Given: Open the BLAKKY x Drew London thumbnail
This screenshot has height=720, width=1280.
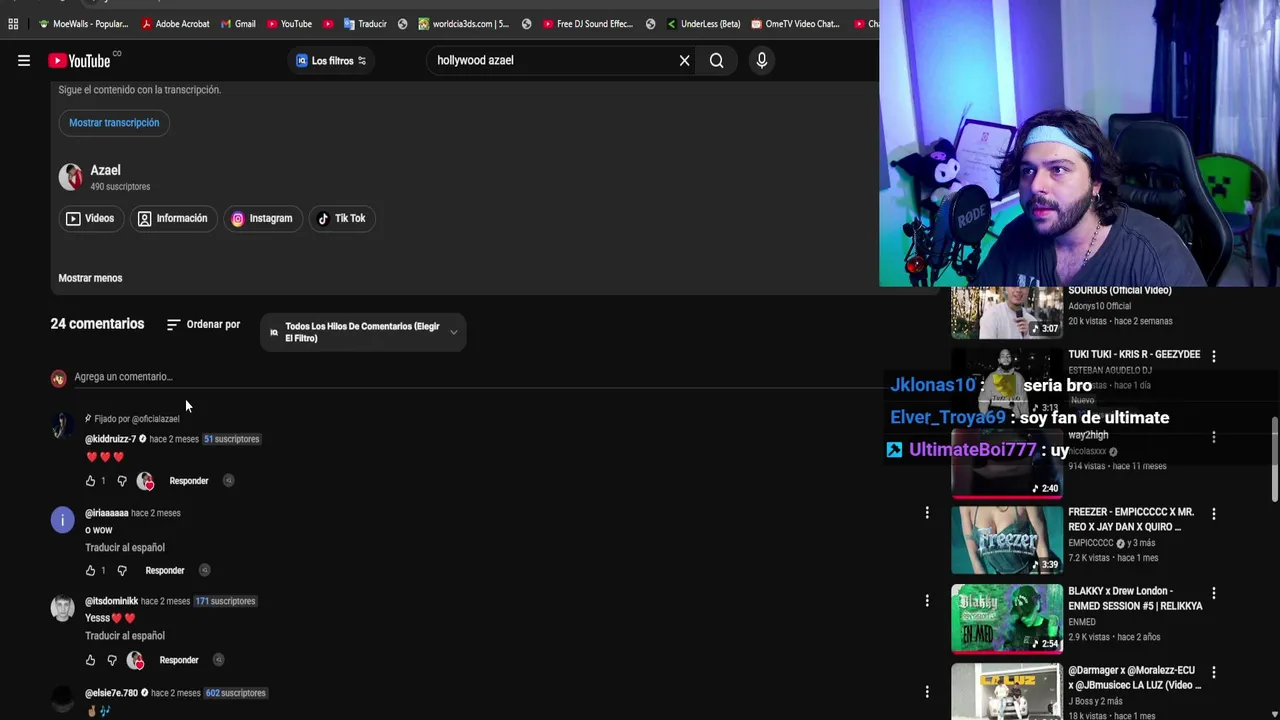Looking at the screenshot, I should point(1007,619).
